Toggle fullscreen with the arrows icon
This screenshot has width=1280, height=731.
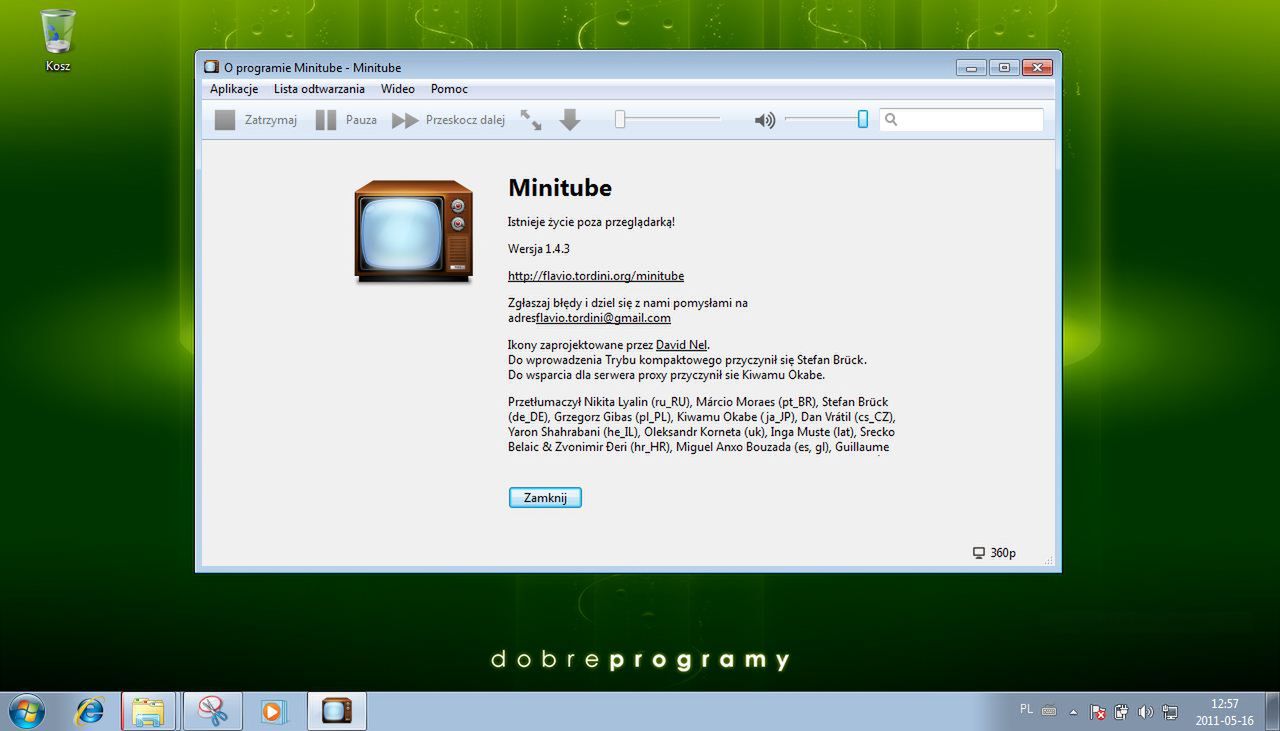pyautogui.click(x=531, y=120)
